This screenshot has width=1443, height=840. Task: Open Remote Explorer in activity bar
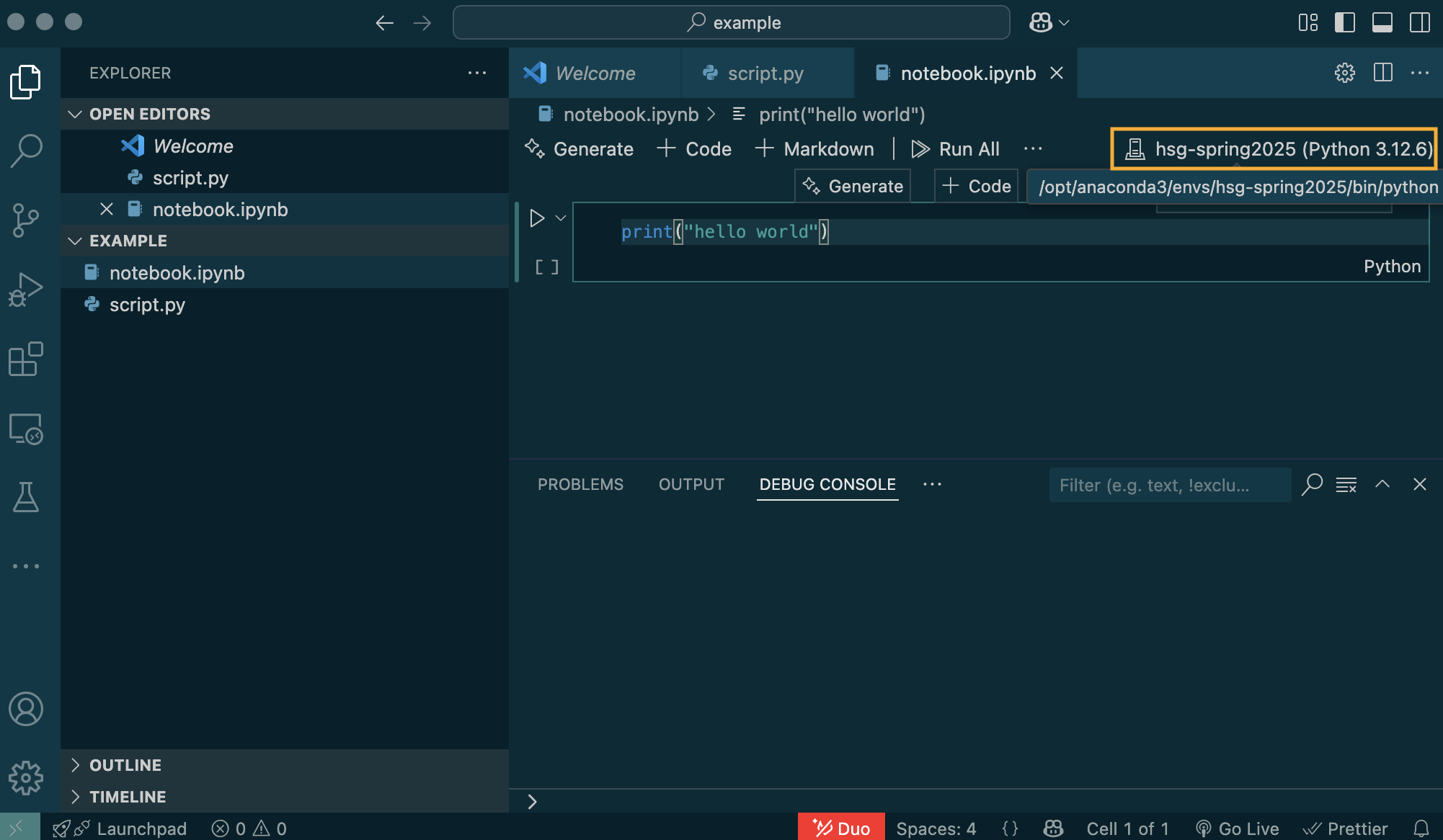click(26, 429)
